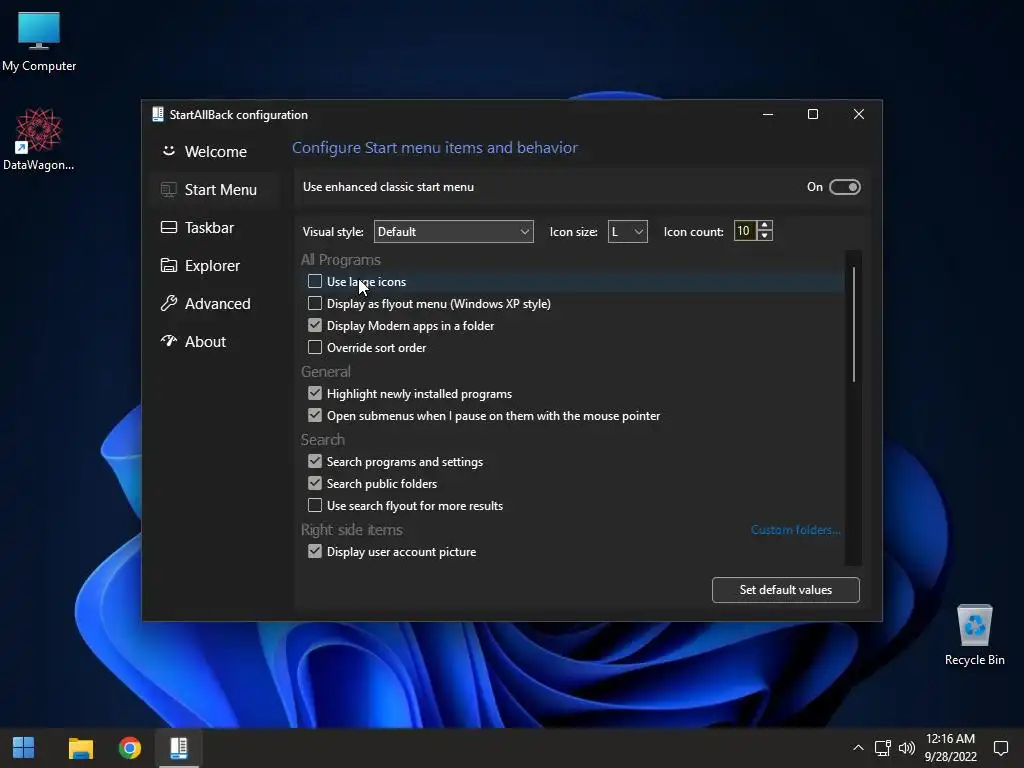Check Display as flyout menu option
Viewport: 1024px width, 768px height.
pyautogui.click(x=315, y=304)
